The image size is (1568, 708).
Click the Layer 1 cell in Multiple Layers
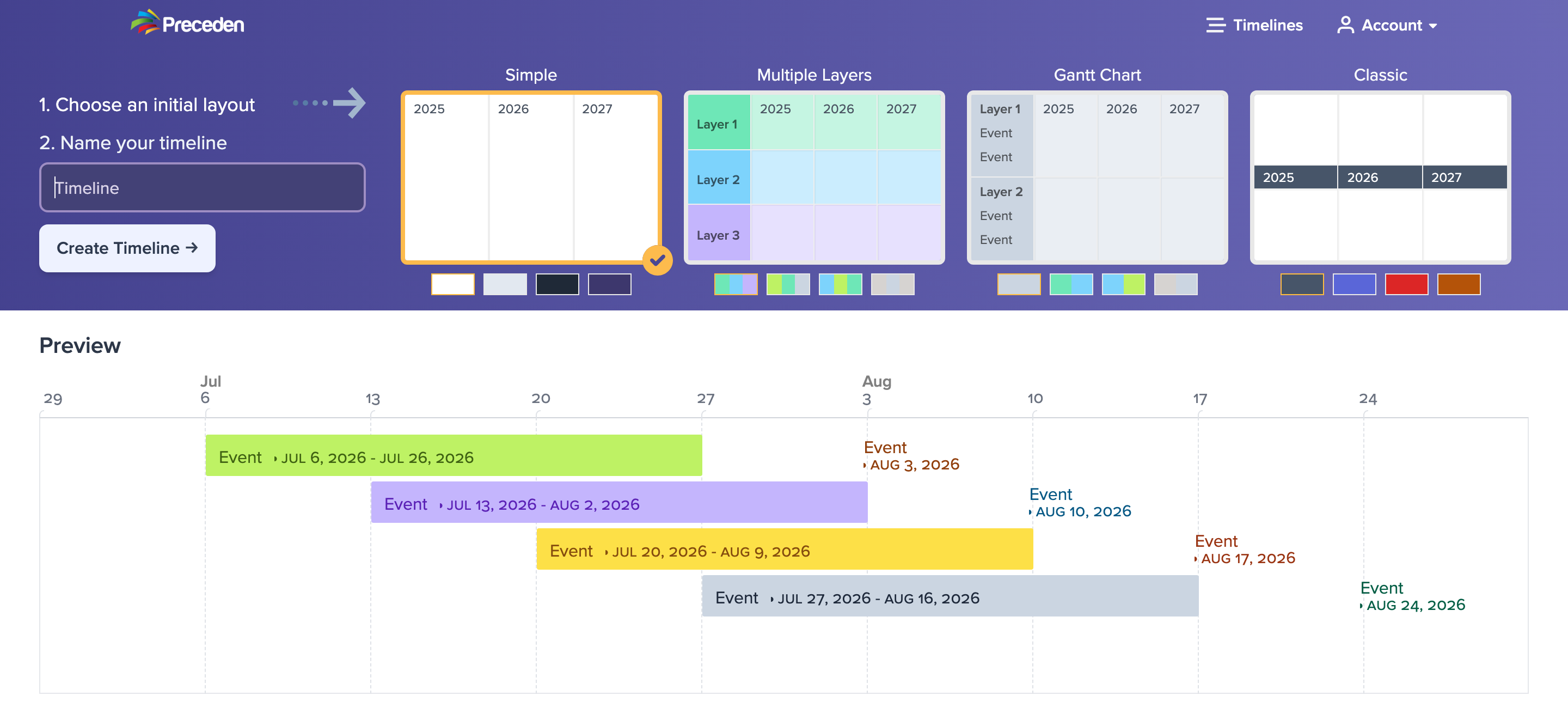719,123
